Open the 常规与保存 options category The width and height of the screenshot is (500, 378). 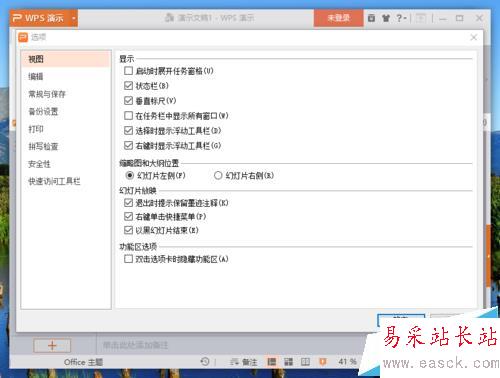click(66, 94)
